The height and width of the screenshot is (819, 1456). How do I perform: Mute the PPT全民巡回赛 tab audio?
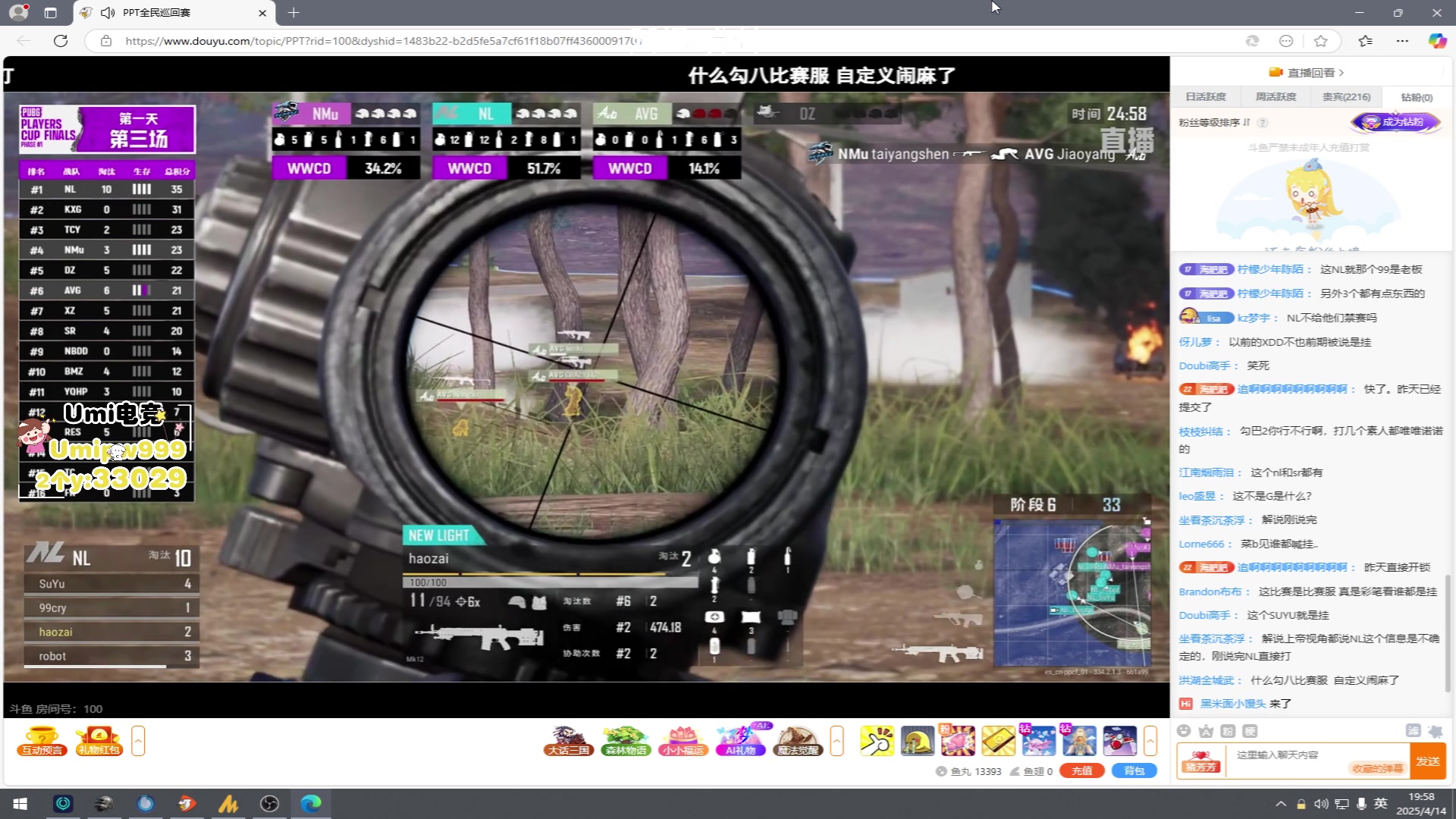(108, 13)
